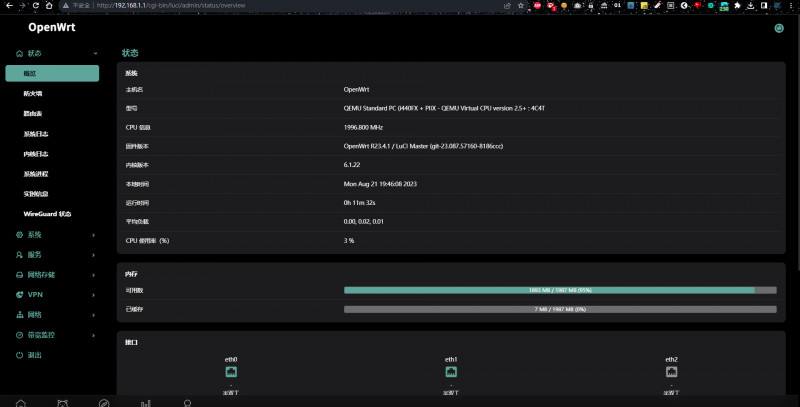Click the 退出 logout link
Viewport: 800px width, 407px height.
tap(34, 355)
